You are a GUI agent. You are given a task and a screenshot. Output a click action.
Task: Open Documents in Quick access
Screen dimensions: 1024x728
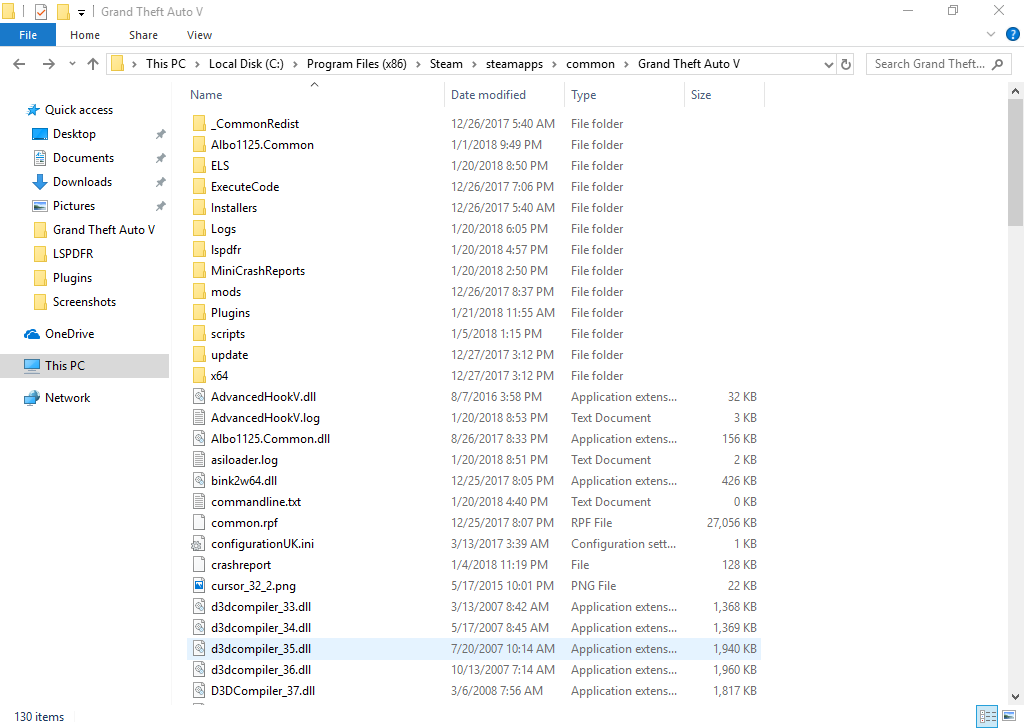pyautogui.click(x=83, y=158)
